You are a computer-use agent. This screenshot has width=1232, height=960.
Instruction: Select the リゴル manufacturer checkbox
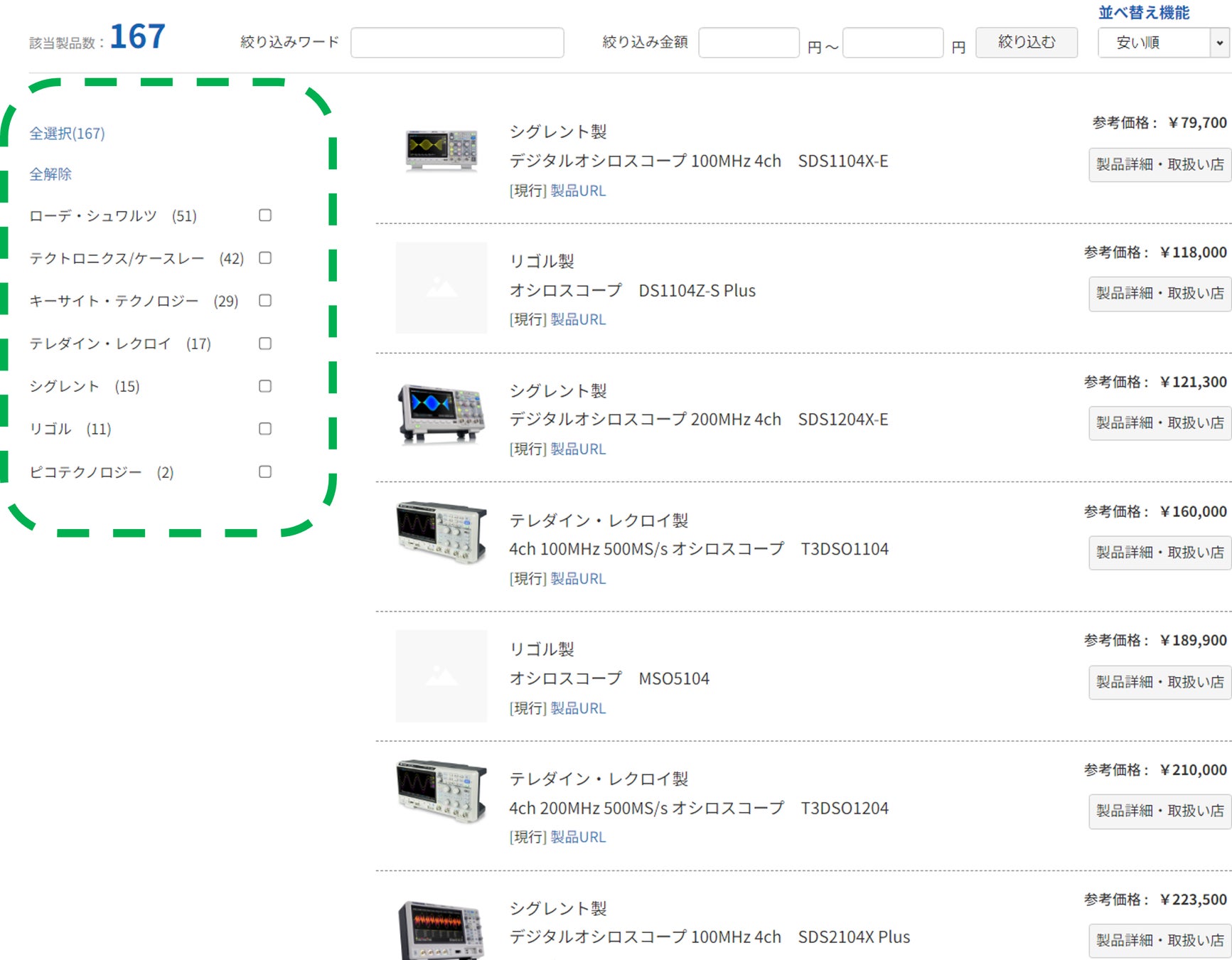click(x=265, y=429)
